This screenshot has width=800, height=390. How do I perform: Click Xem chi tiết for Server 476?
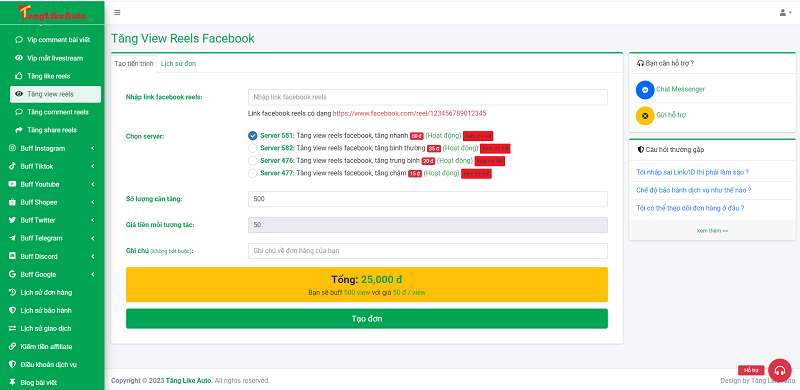click(x=490, y=161)
